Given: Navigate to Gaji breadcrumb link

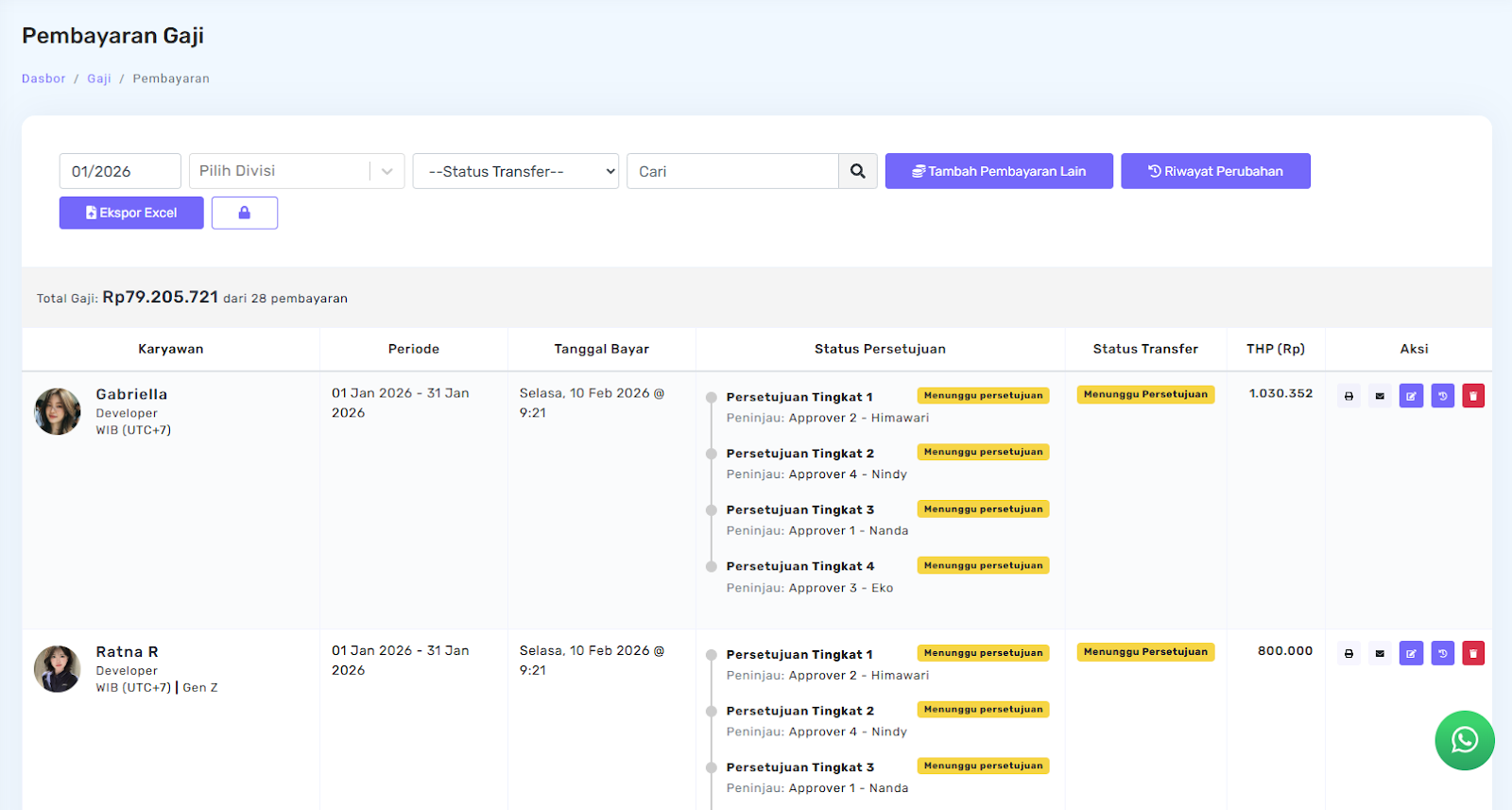Looking at the screenshot, I should pos(99,78).
